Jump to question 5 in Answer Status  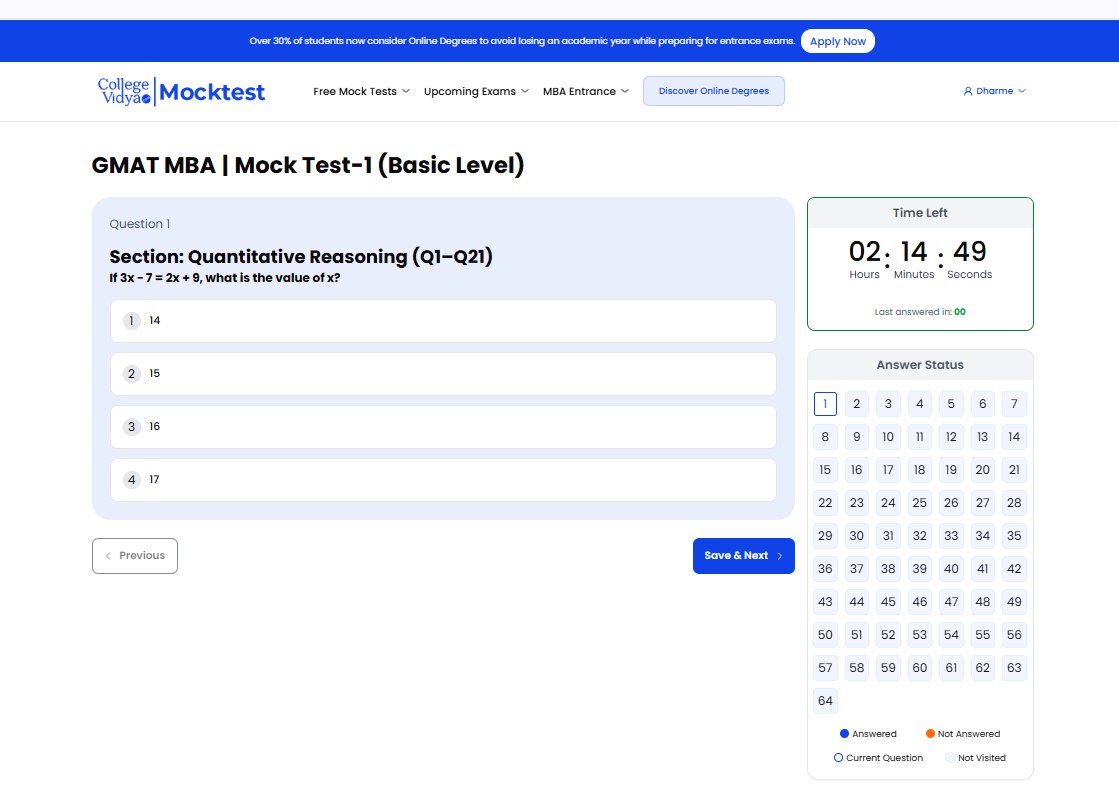(951, 404)
